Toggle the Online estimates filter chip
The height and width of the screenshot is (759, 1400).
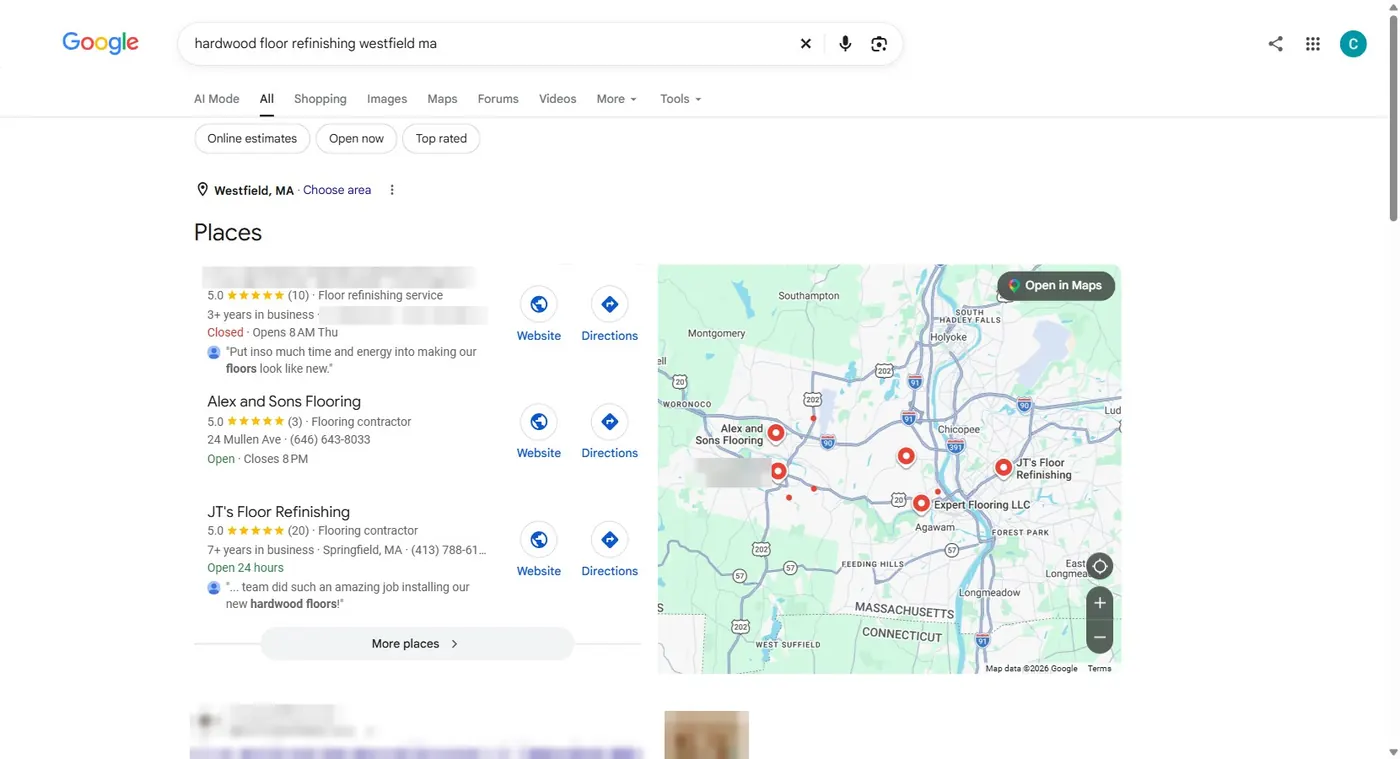pyautogui.click(x=252, y=139)
